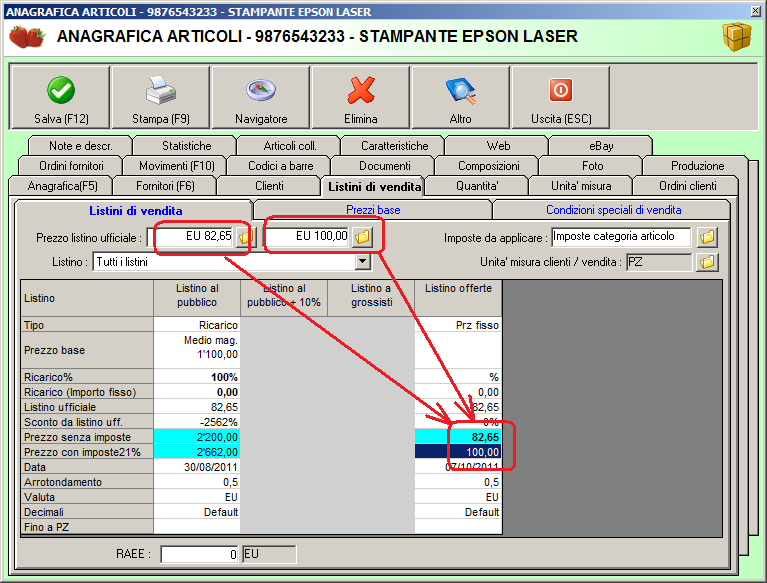
Task: Switch to Ordini fornitori tab
Action: pos(71,166)
